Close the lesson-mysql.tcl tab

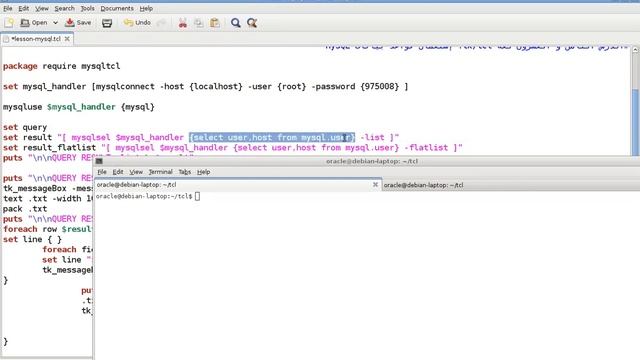click(67, 39)
